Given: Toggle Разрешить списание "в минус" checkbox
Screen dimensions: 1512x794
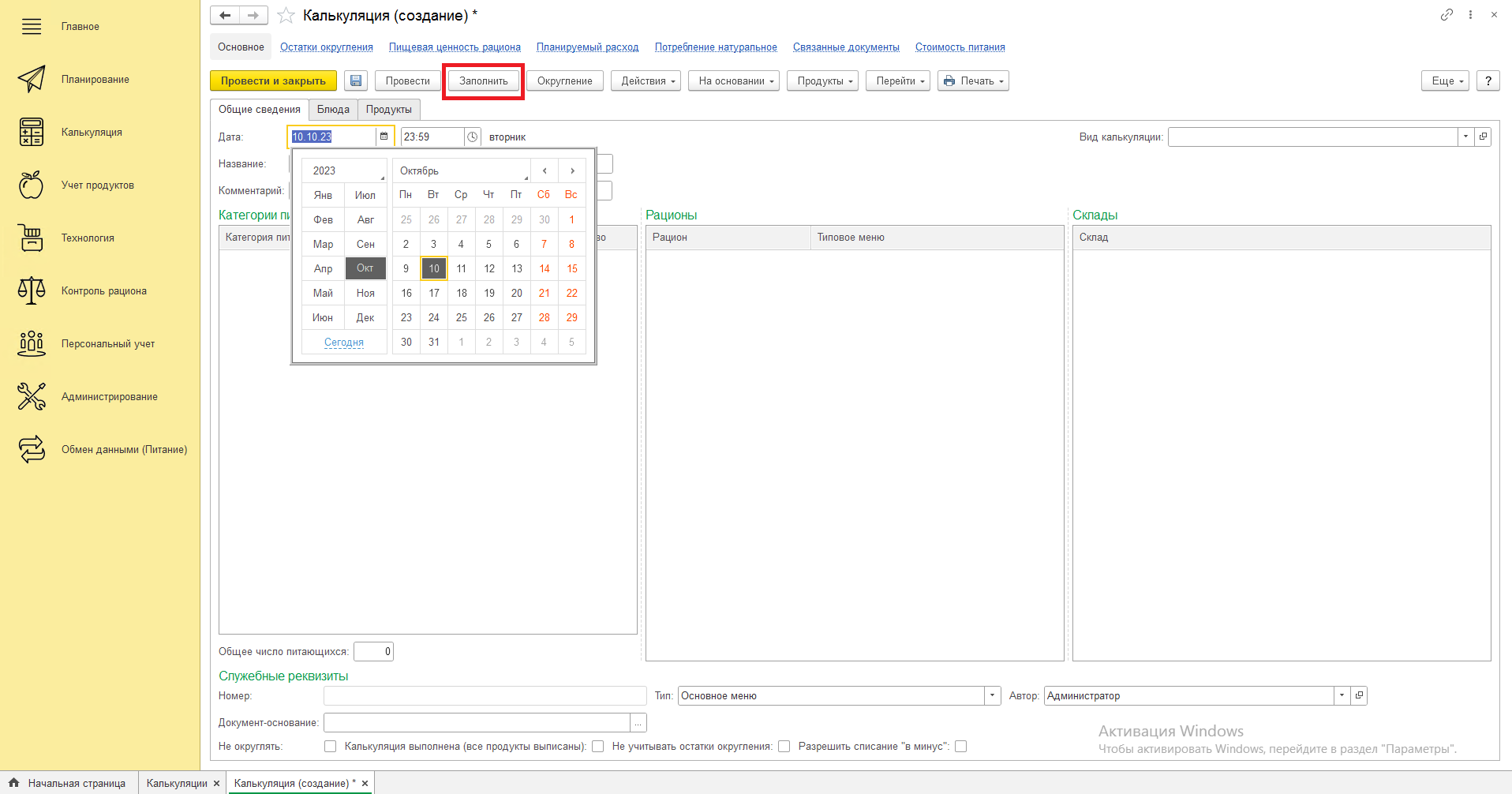Looking at the screenshot, I should point(960,747).
